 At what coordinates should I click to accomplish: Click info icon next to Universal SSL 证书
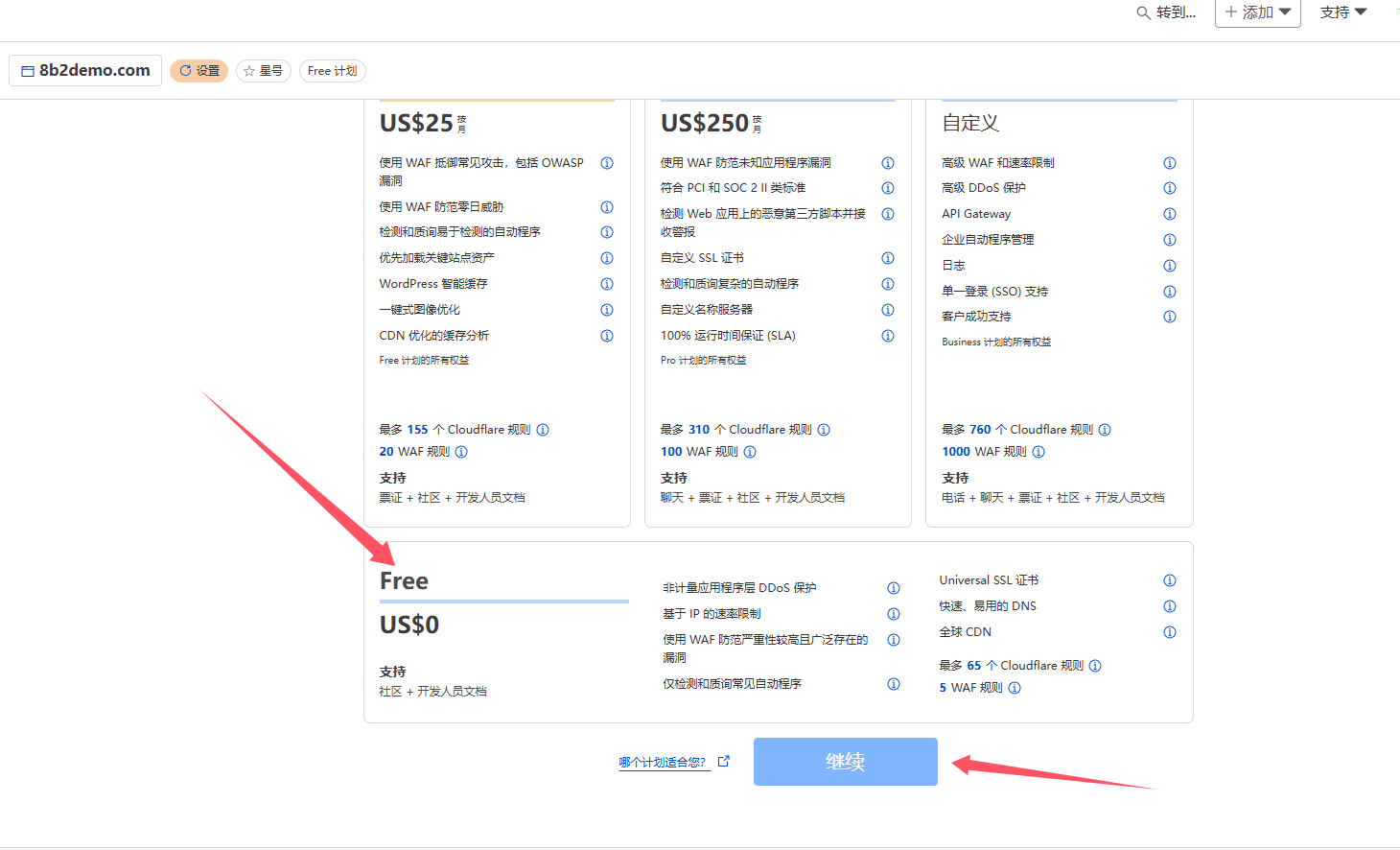coord(1170,580)
